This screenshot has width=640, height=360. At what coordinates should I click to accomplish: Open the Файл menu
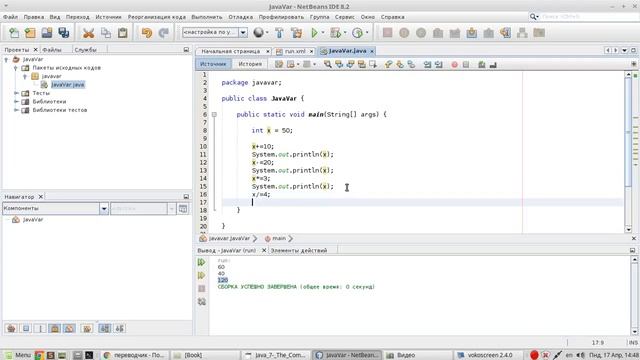(11, 17)
